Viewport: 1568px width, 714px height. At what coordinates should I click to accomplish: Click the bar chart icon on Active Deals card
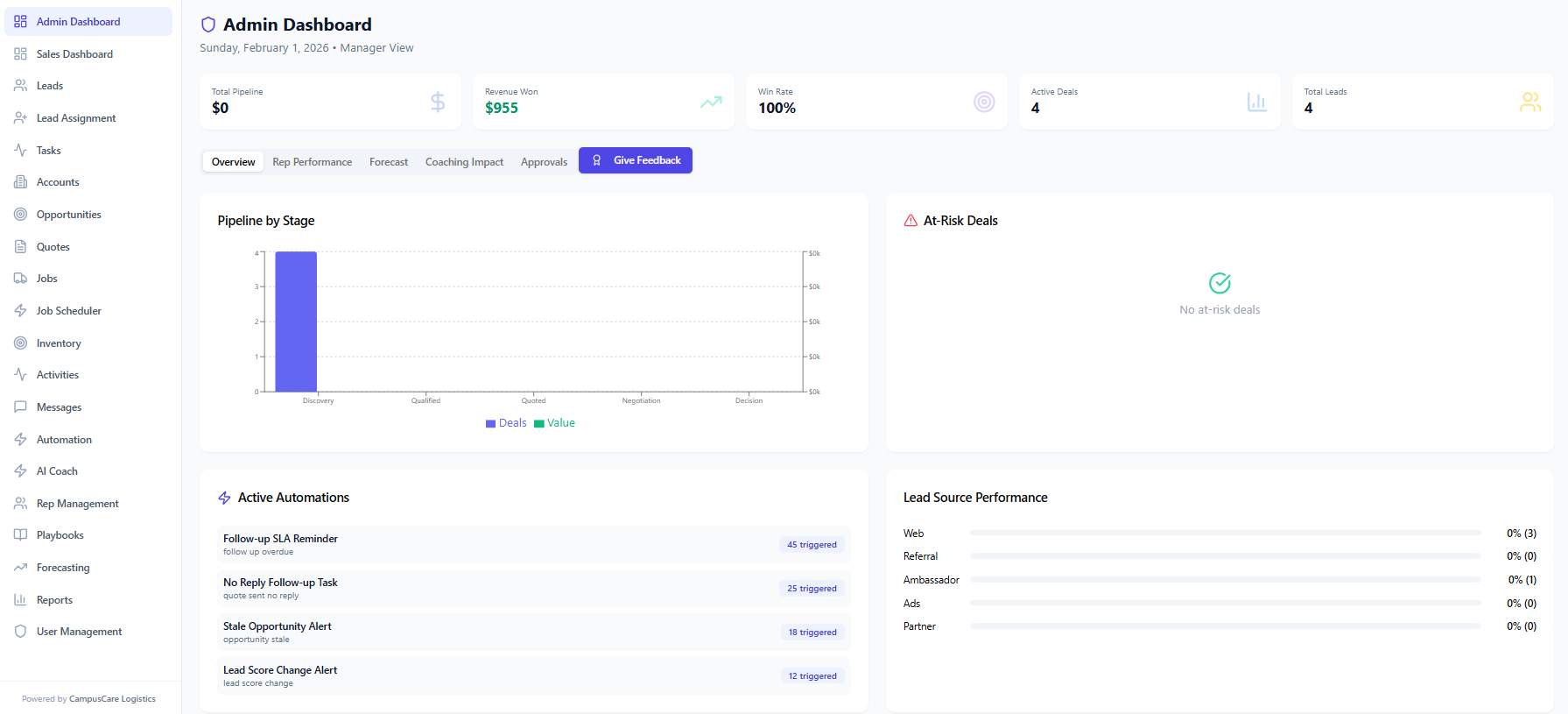1257,103
